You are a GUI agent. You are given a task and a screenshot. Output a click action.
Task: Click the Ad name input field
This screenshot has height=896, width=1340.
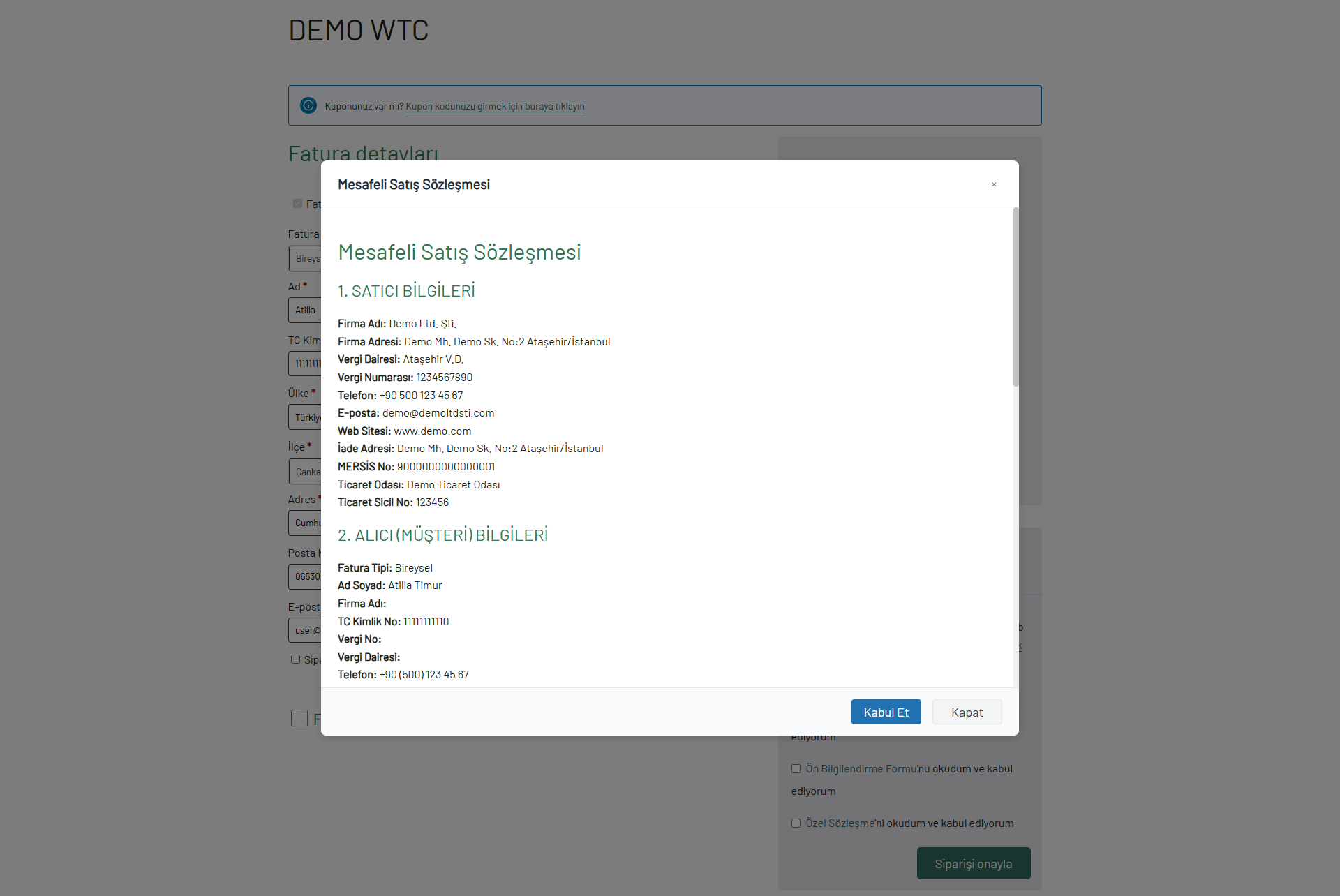point(306,310)
